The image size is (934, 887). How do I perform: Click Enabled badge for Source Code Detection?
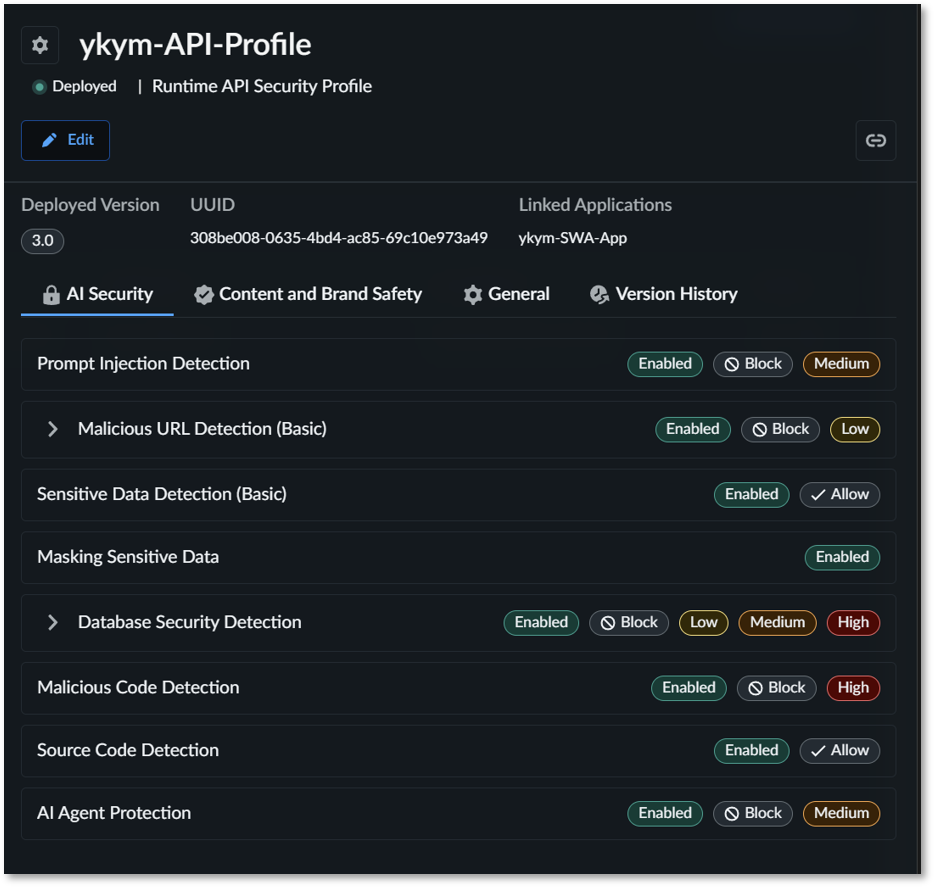tap(752, 751)
